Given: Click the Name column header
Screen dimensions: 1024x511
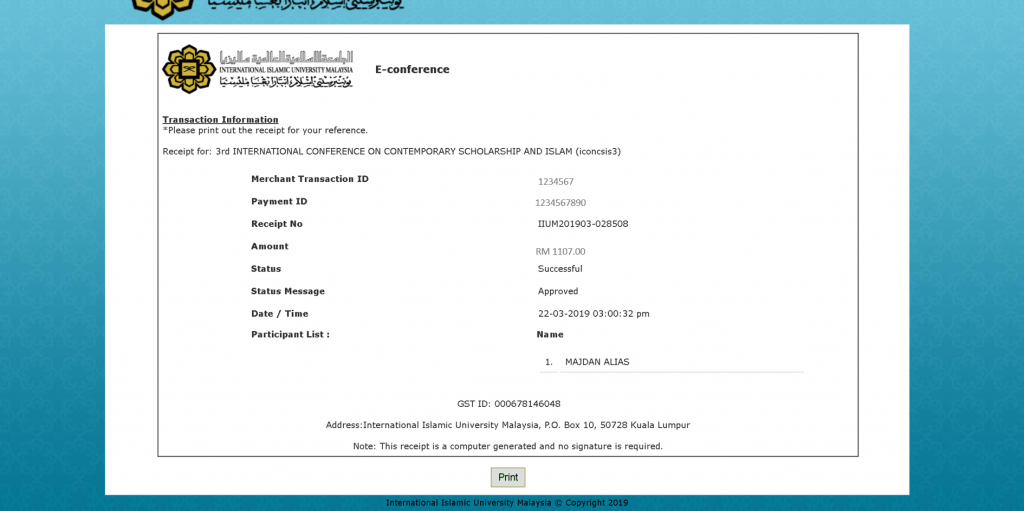Looking at the screenshot, I should coord(550,335).
